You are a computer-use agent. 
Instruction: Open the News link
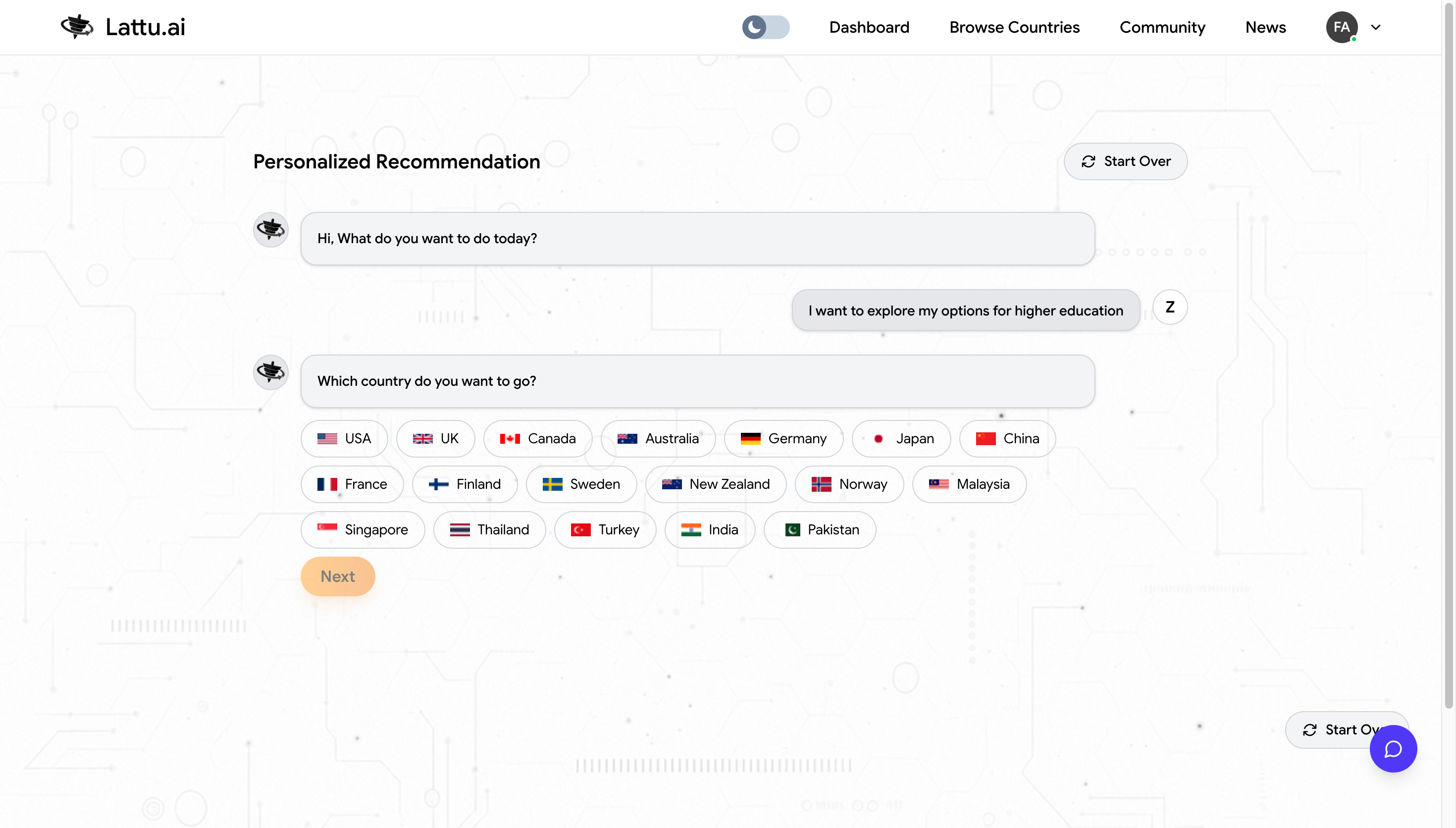click(x=1265, y=27)
